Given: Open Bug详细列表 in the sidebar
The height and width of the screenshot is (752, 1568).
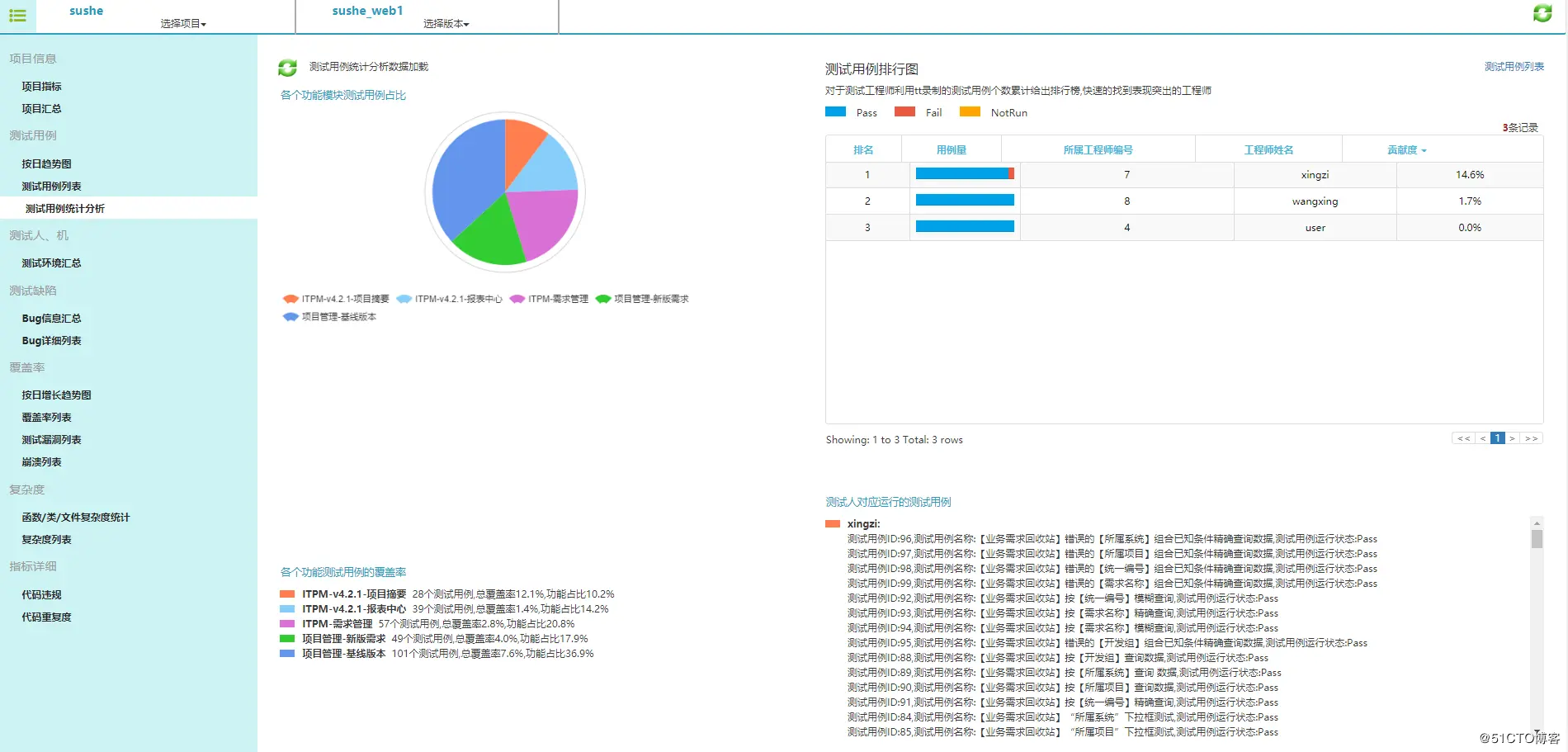Looking at the screenshot, I should [51, 341].
